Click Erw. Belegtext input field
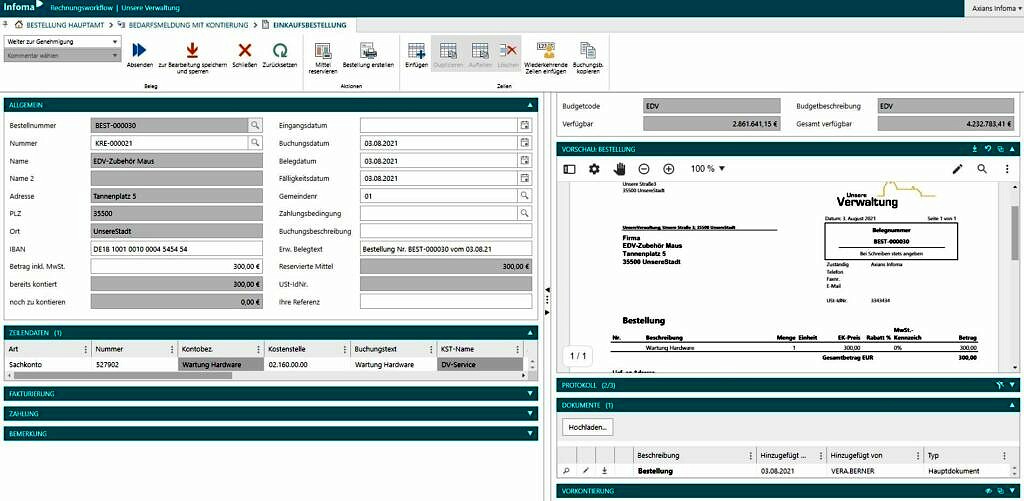Screen dimensions: 1024x501 tap(446, 249)
